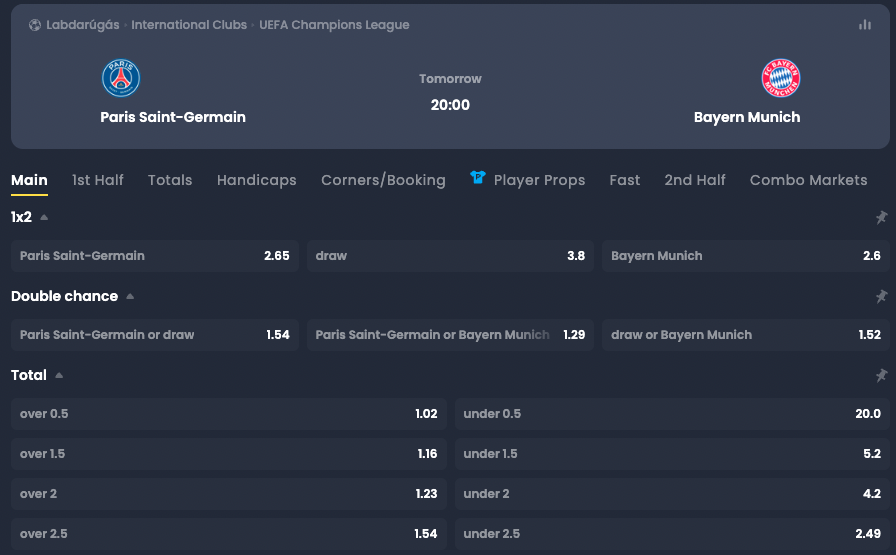Pin the Double chance market
896x555 pixels.
point(881,296)
